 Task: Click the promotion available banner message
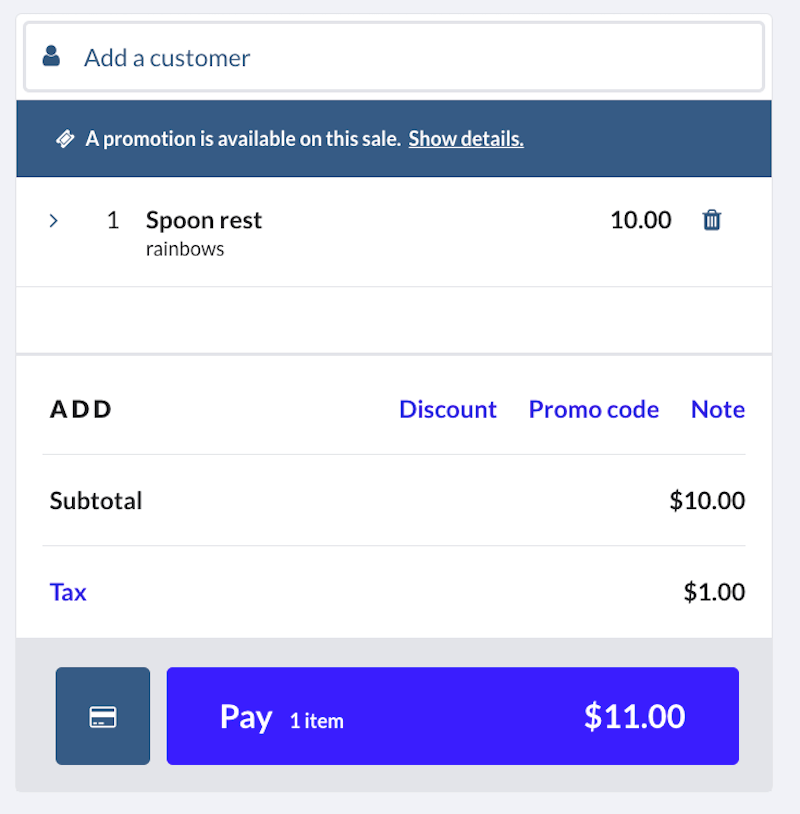(x=243, y=139)
